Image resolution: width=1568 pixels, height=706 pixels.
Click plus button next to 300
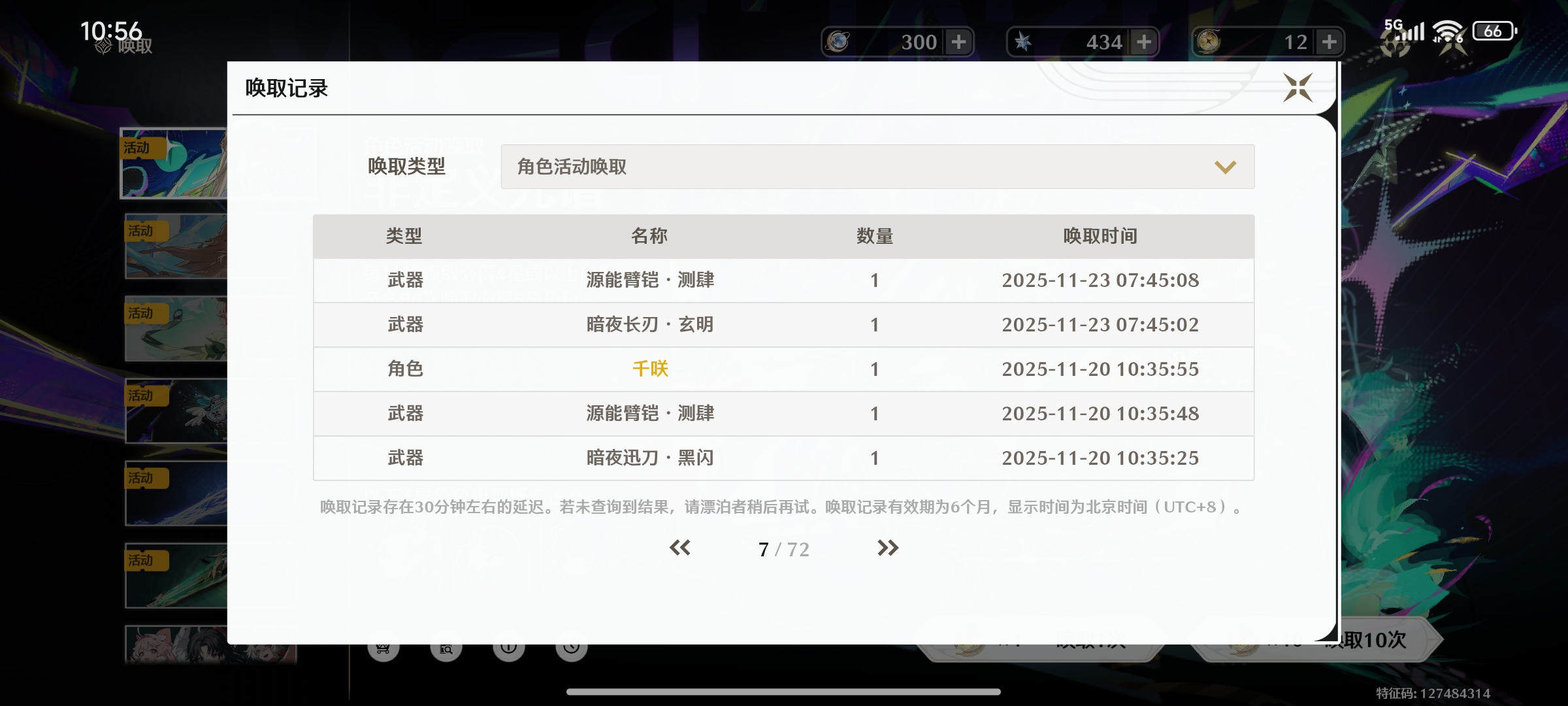(x=958, y=42)
